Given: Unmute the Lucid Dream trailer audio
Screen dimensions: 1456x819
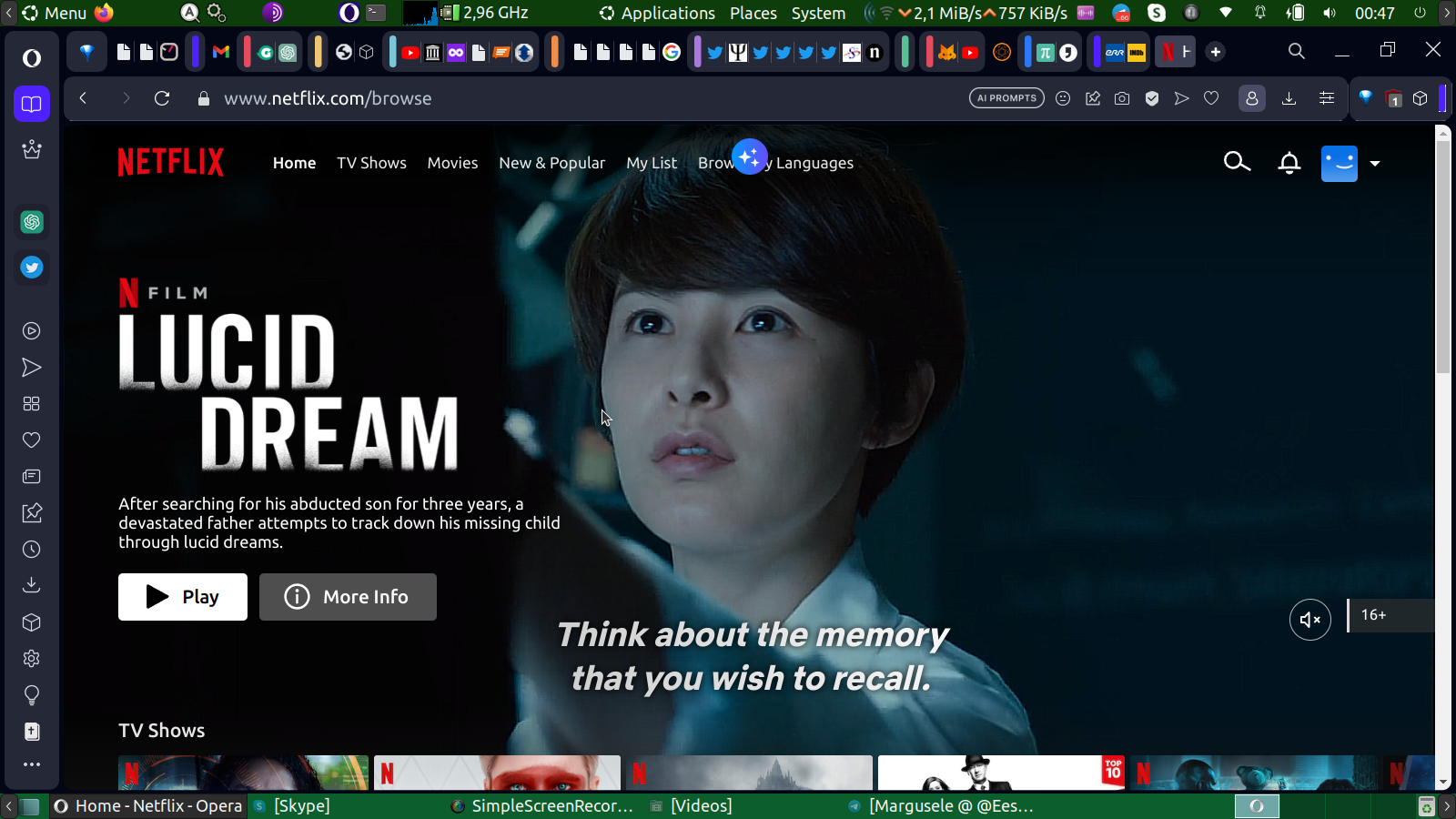Looking at the screenshot, I should click(x=1310, y=620).
